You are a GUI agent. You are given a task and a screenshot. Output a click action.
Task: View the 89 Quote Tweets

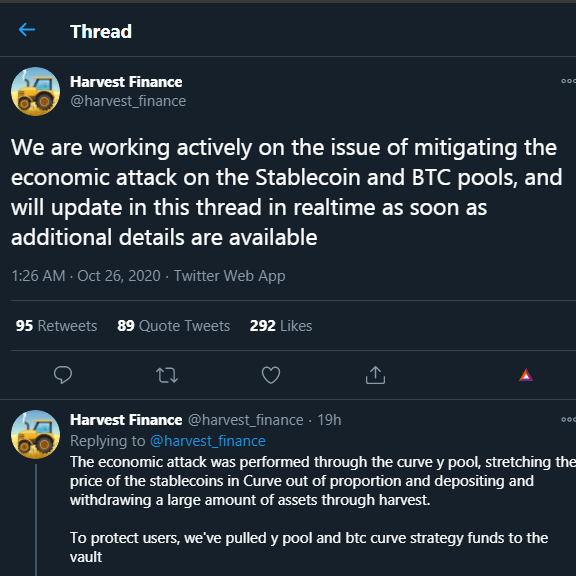[x=173, y=326]
